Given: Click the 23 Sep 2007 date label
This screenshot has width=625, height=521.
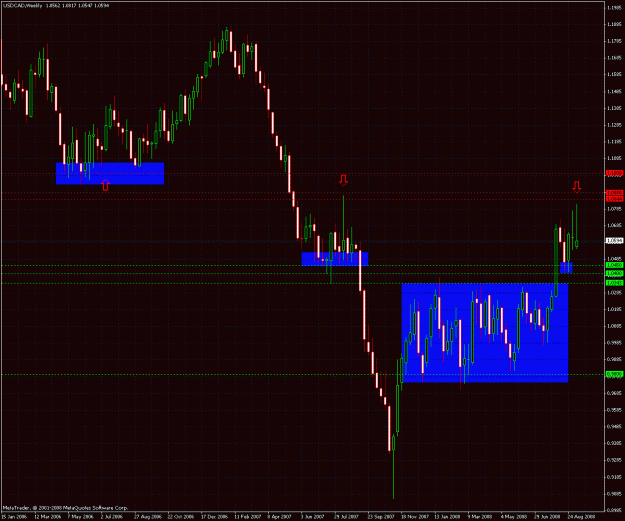Looking at the screenshot, I should [381, 517].
